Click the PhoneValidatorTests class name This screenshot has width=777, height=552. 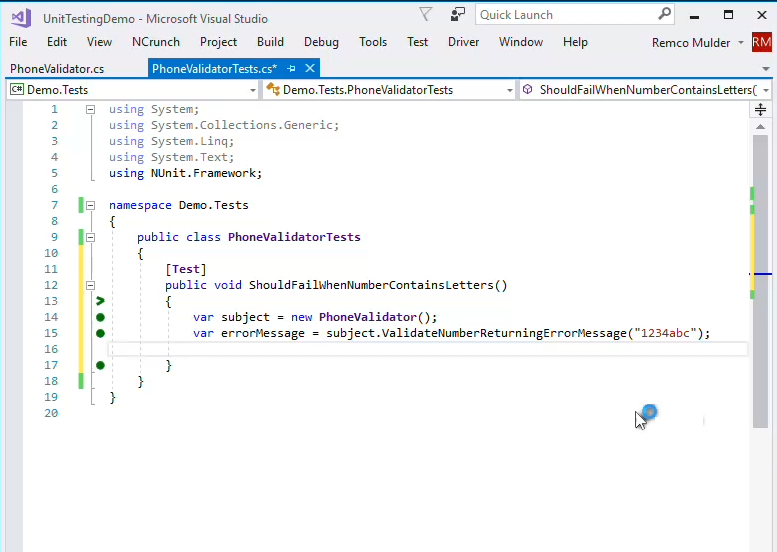(x=294, y=237)
